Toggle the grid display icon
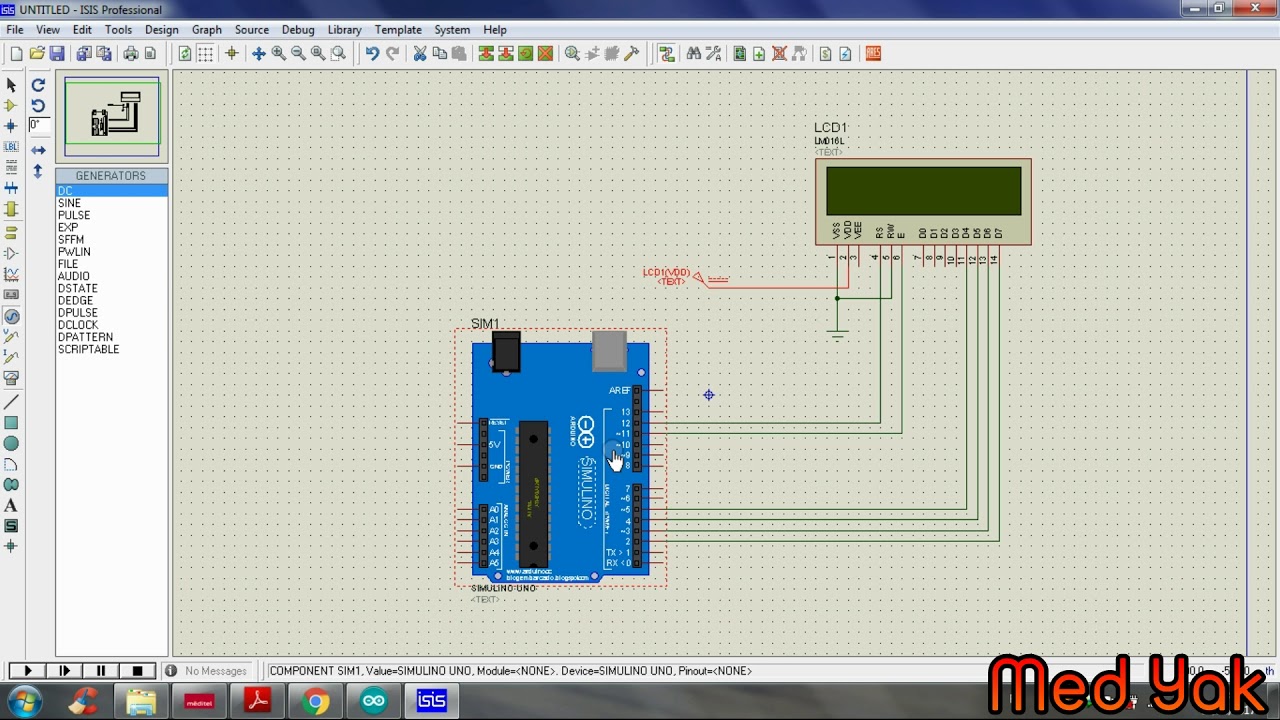 pos(205,54)
